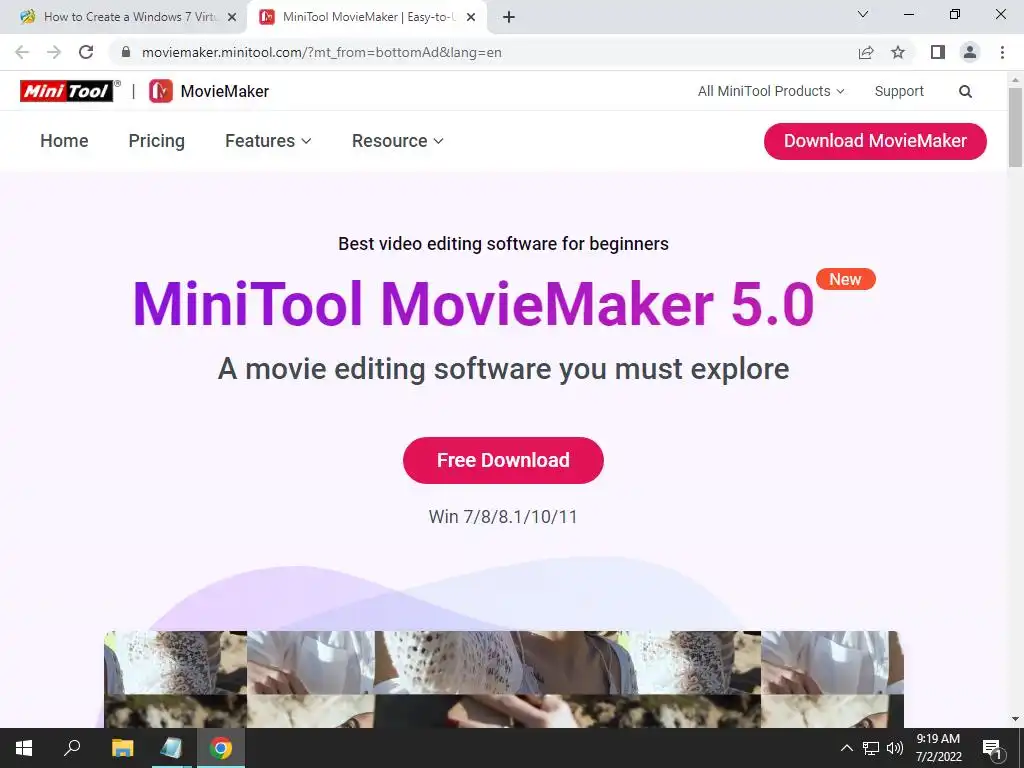The image size is (1024, 768).
Task: Reload the page with the refresh icon
Action: tap(86, 52)
